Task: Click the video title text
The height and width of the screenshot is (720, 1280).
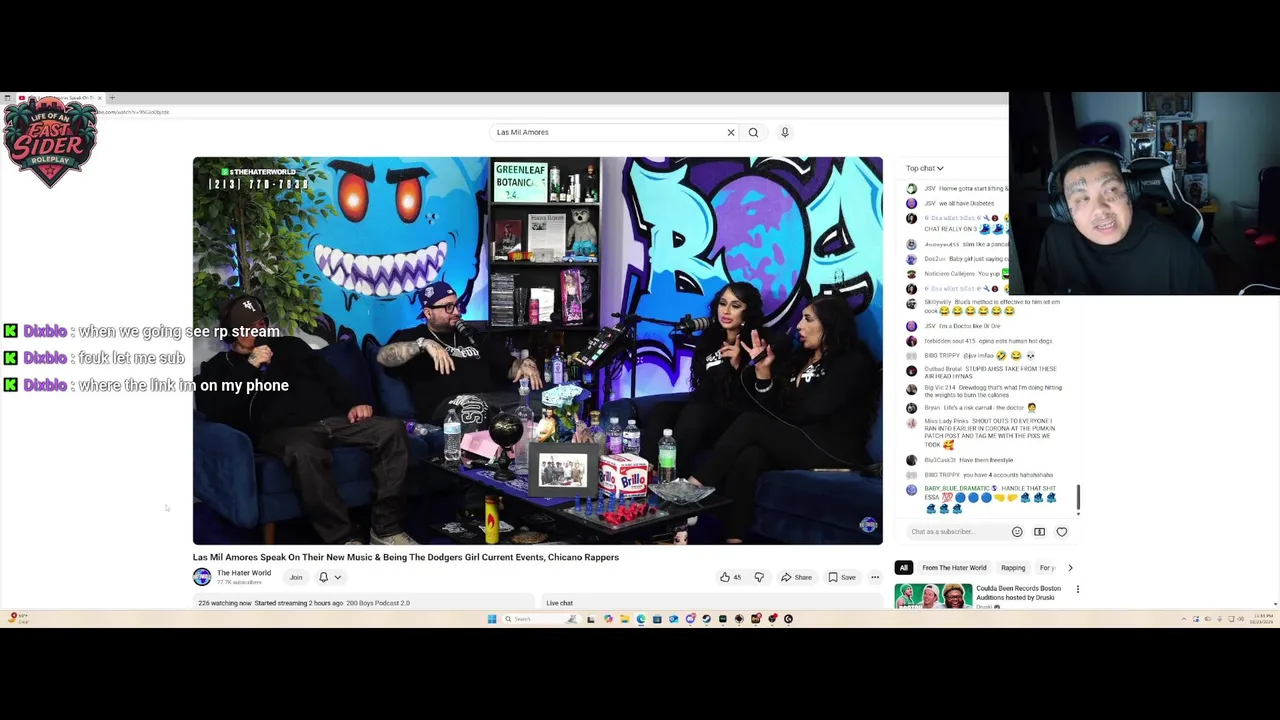Action: [406, 557]
